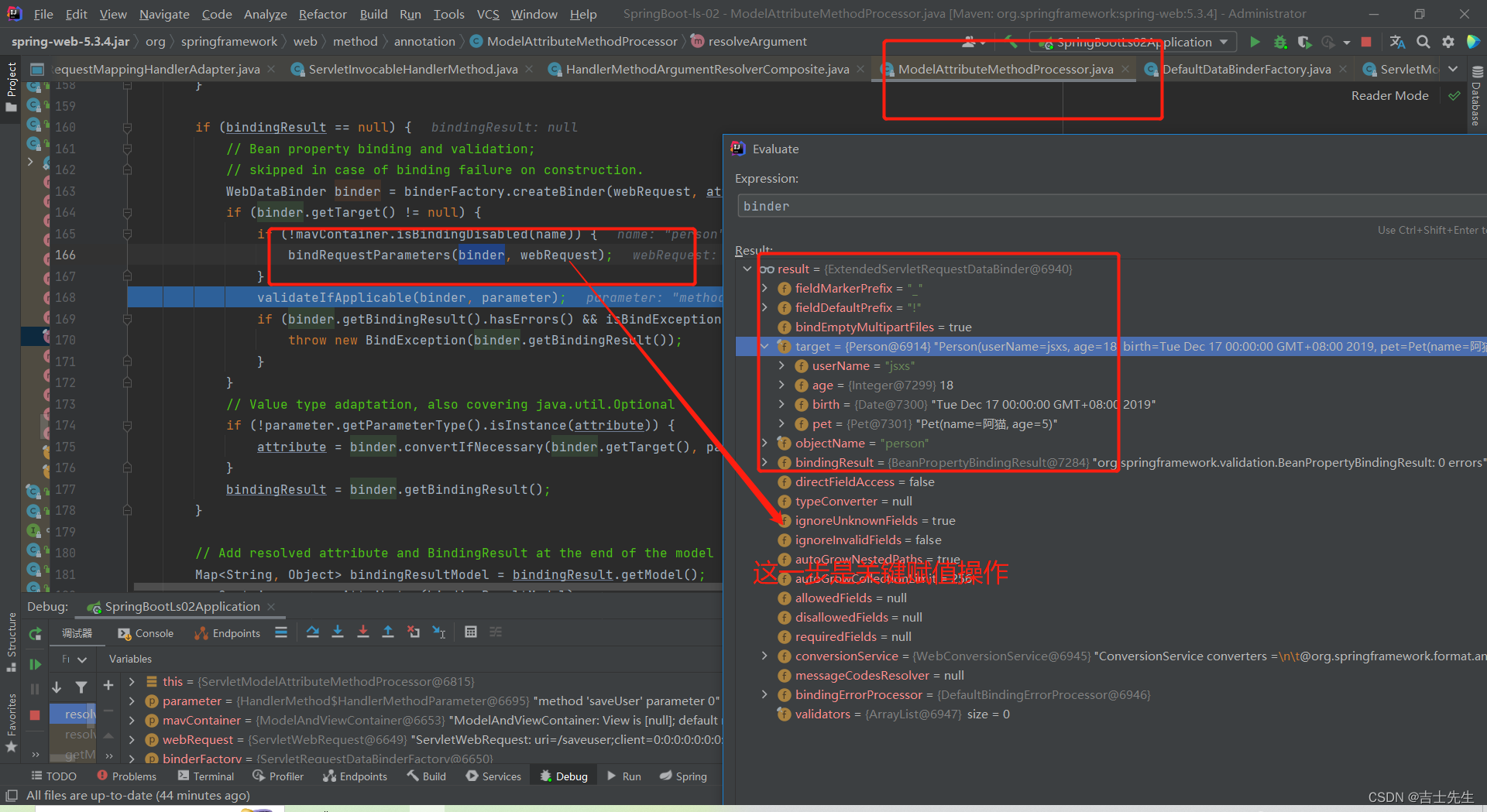This screenshot has height=812, width=1487.
Task: Toggle the Database tool window on the right edge
Action: tap(1476, 97)
